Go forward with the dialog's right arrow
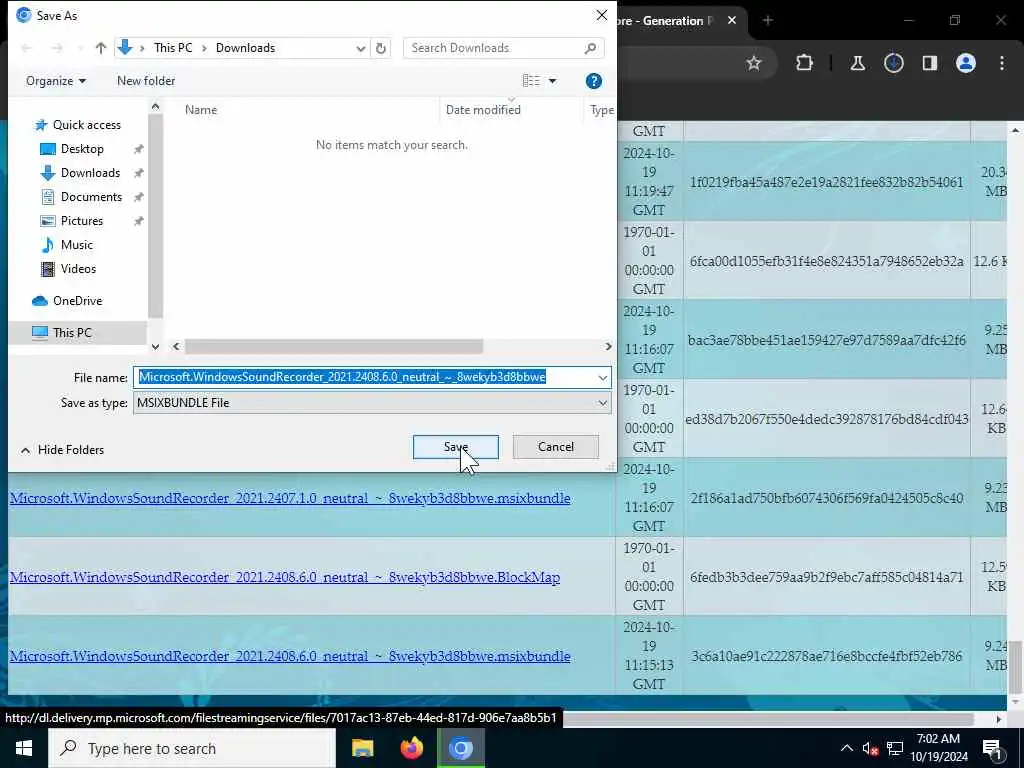Viewport: 1024px width, 768px height. (57, 48)
